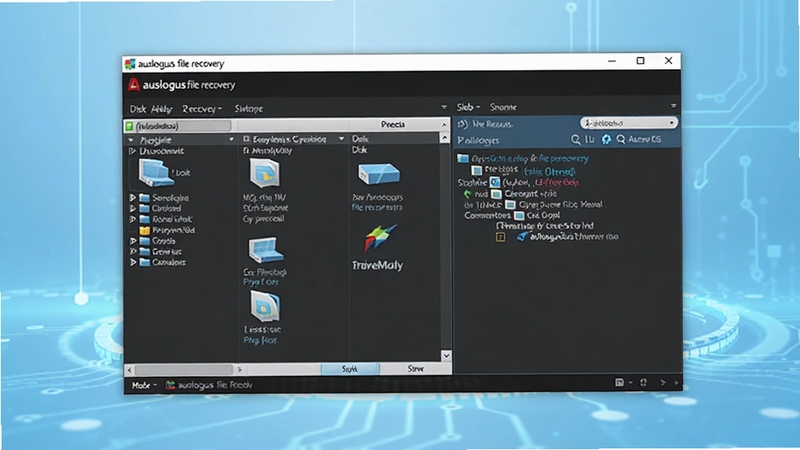Open the first column header dropdown arrow
The width and height of the screenshot is (800, 450).
pyautogui.click(x=231, y=139)
